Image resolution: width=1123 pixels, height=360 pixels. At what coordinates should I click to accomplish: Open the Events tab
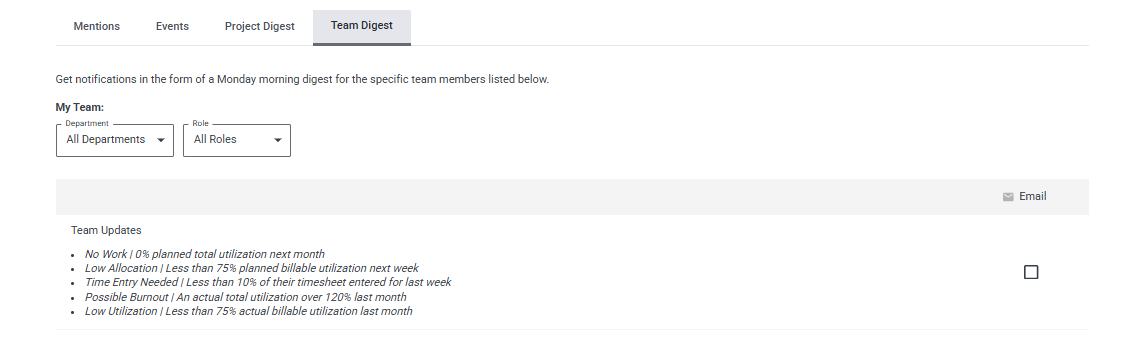click(172, 26)
